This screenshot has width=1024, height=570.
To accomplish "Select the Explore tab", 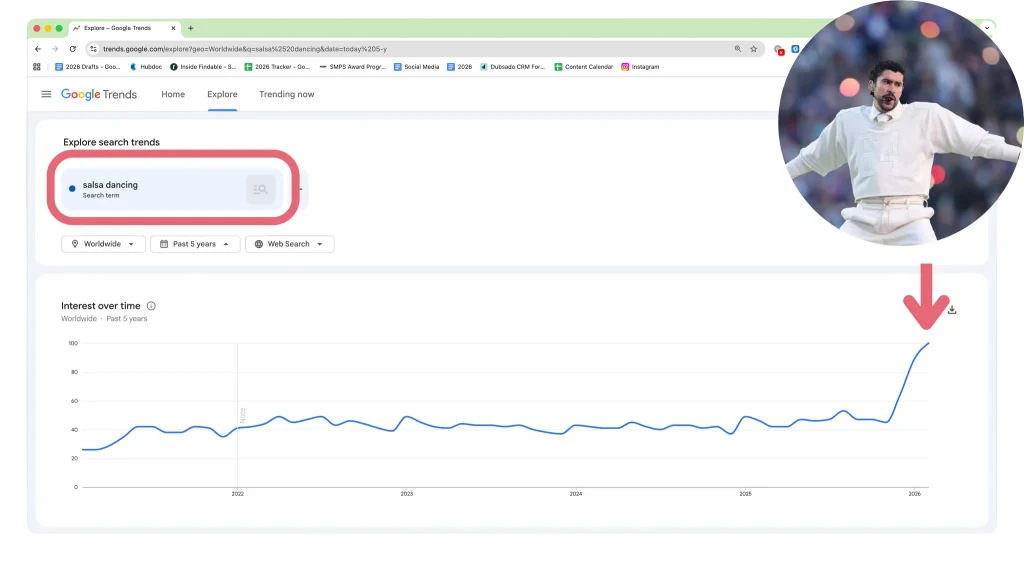I will 222,94.
